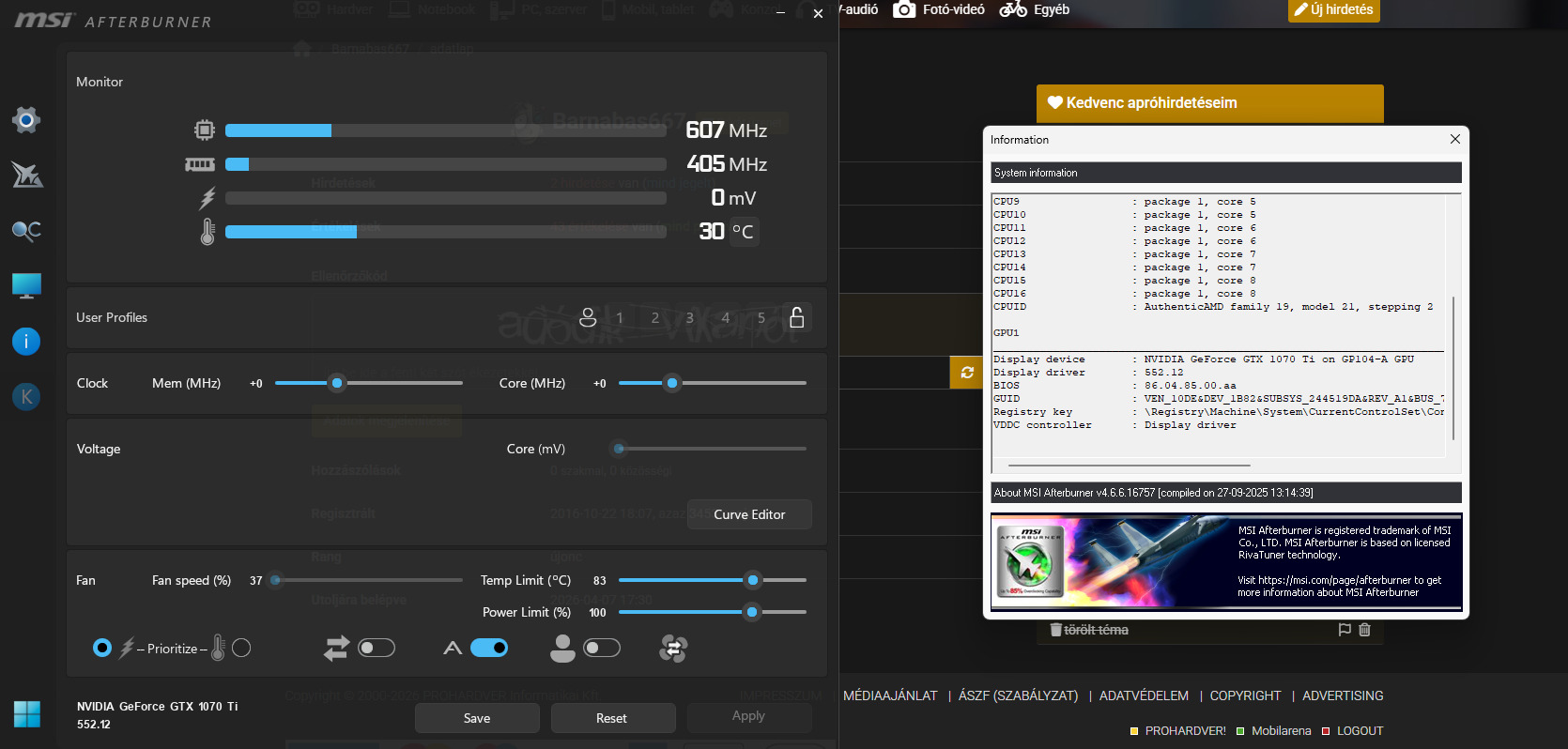This screenshot has width=1568, height=749.
Task: Toggle the profile lock padlock icon
Action: pyautogui.click(x=797, y=317)
